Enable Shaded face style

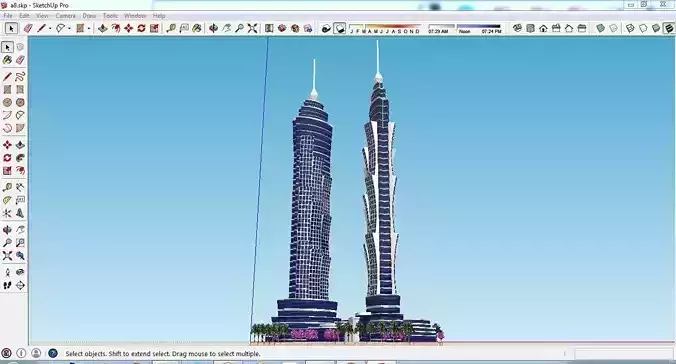pyautogui.click(x=656, y=28)
